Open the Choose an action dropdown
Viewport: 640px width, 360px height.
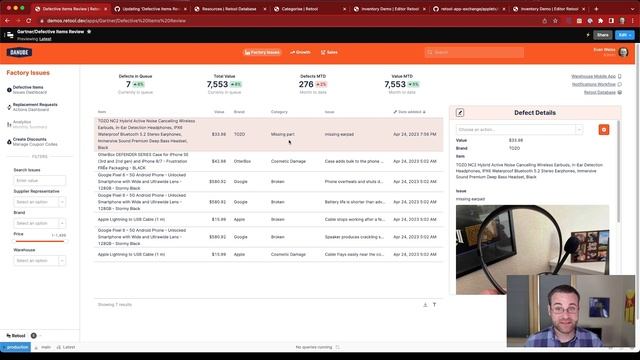click(519, 130)
